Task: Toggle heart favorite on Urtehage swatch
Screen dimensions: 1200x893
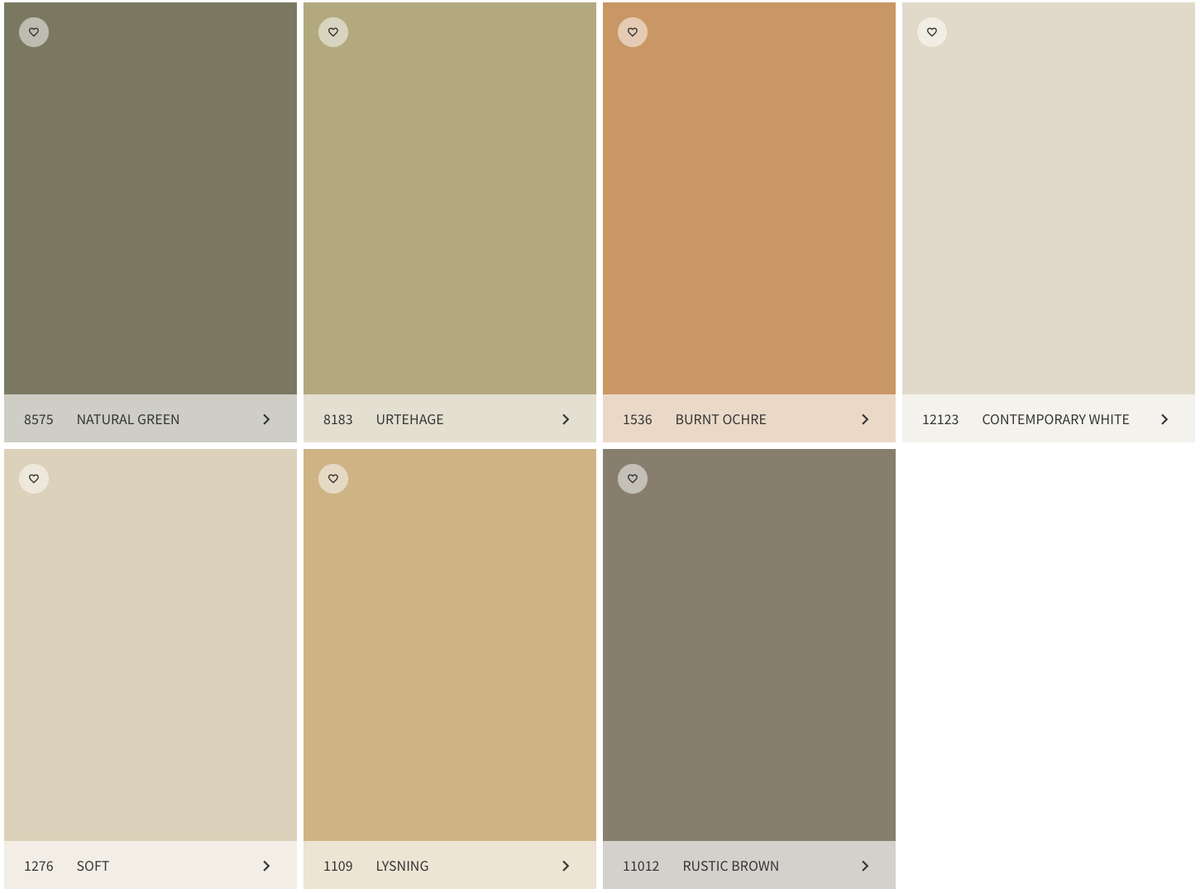Action: [333, 32]
